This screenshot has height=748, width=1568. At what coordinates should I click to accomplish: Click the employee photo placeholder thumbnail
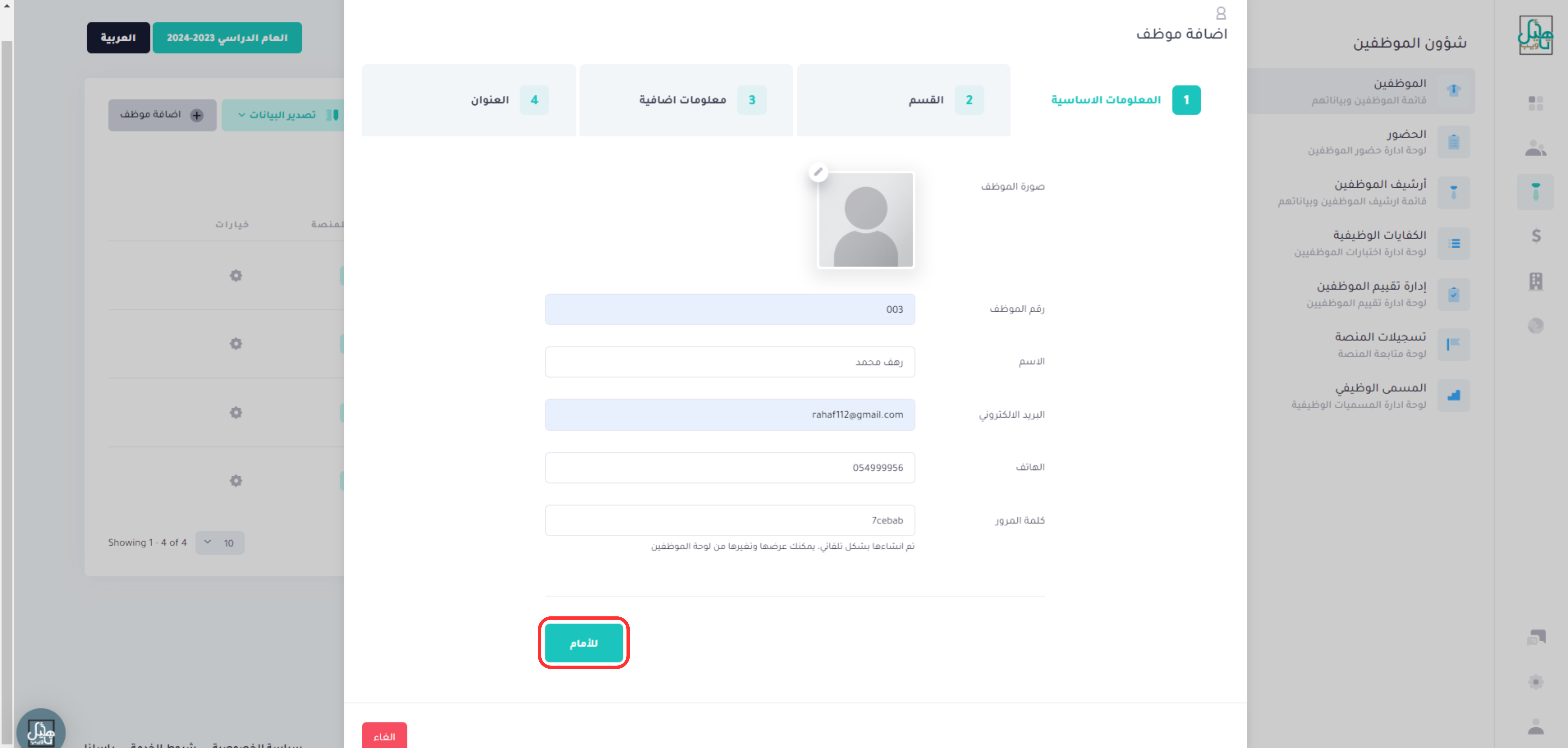pyautogui.click(x=865, y=220)
